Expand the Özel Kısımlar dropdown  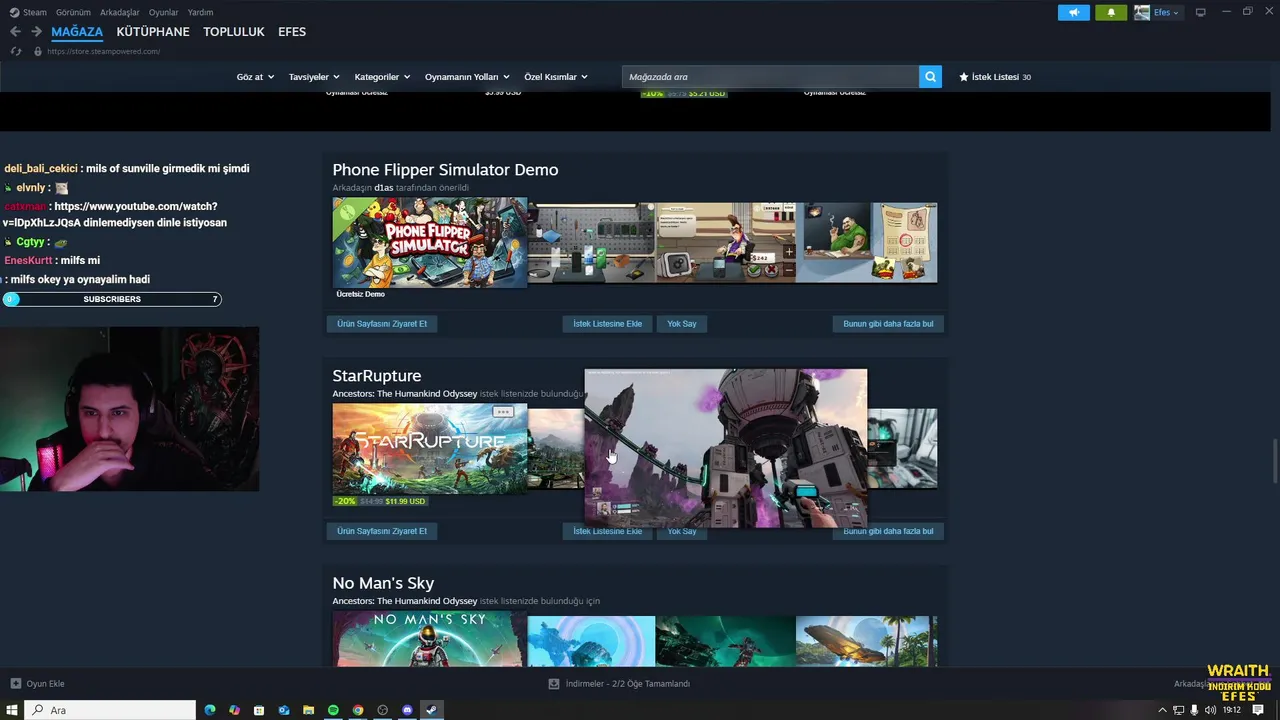pyautogui.click(x=556, y=77)
